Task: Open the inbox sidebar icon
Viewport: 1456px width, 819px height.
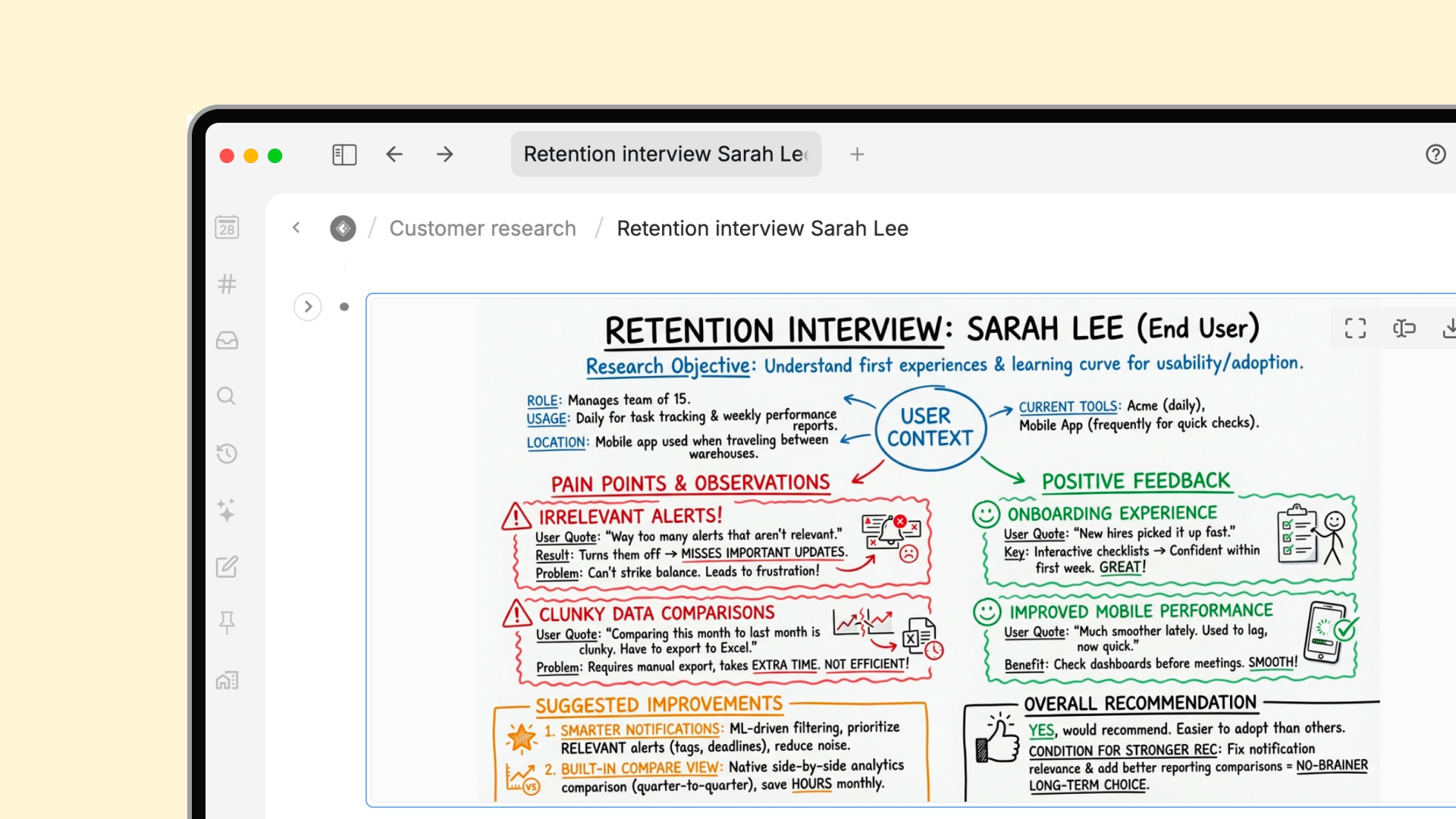Action: coord(227,340)
